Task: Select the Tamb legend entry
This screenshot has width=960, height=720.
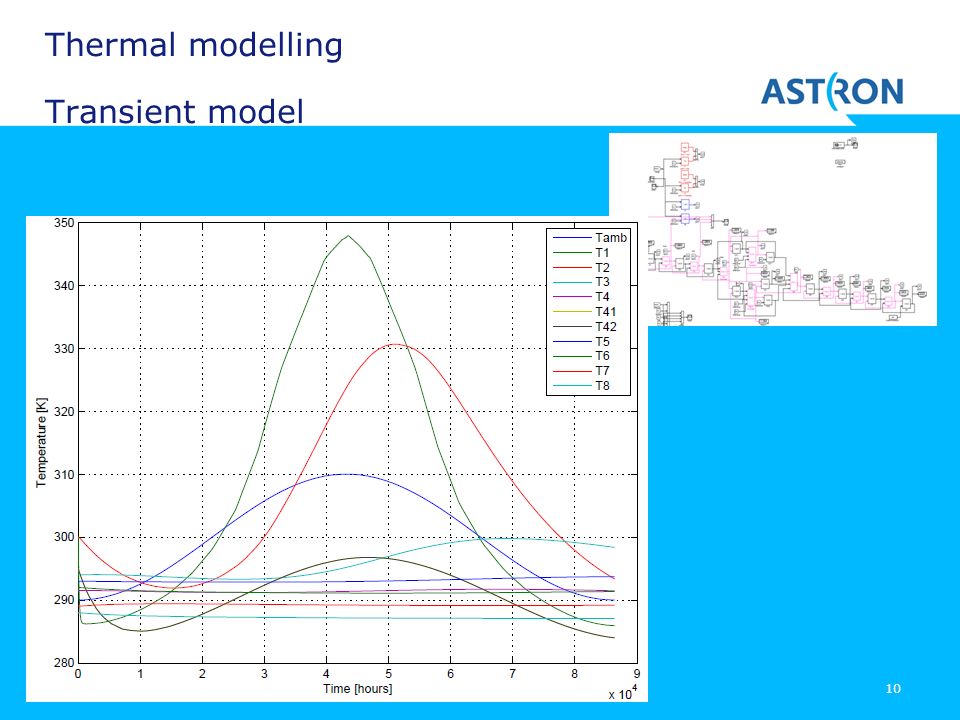Action: (590, 238)
